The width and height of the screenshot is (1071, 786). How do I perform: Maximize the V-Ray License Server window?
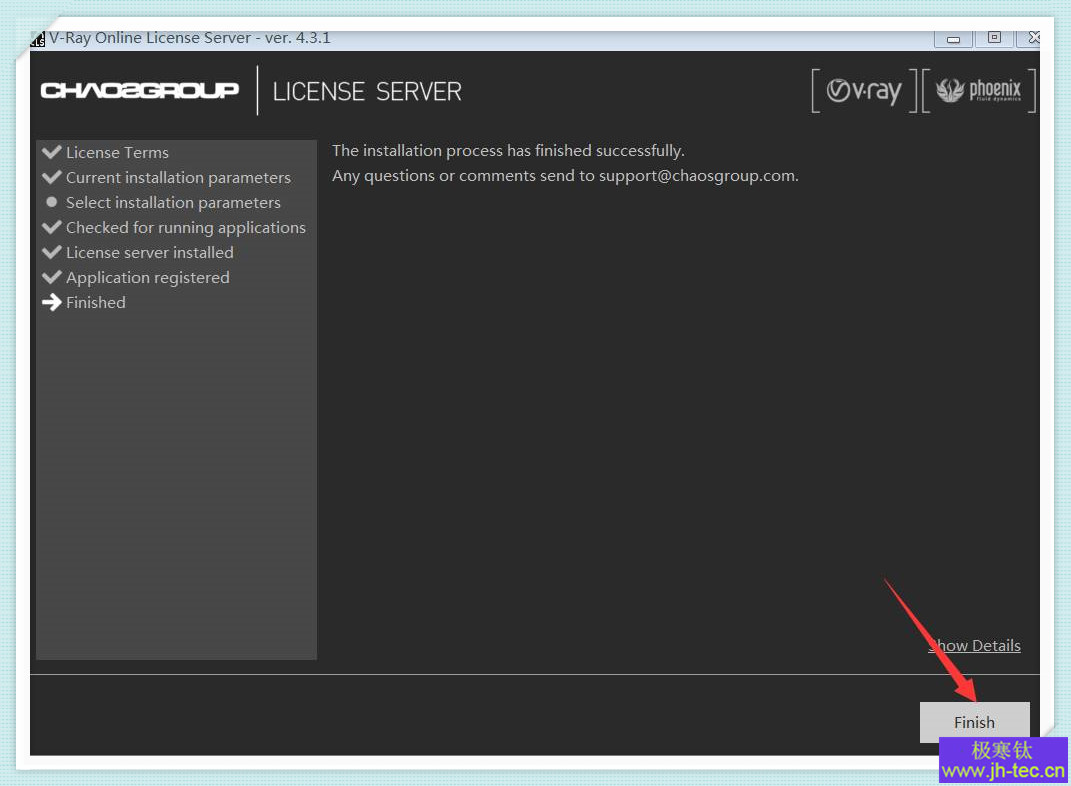[x=994, y=38]
